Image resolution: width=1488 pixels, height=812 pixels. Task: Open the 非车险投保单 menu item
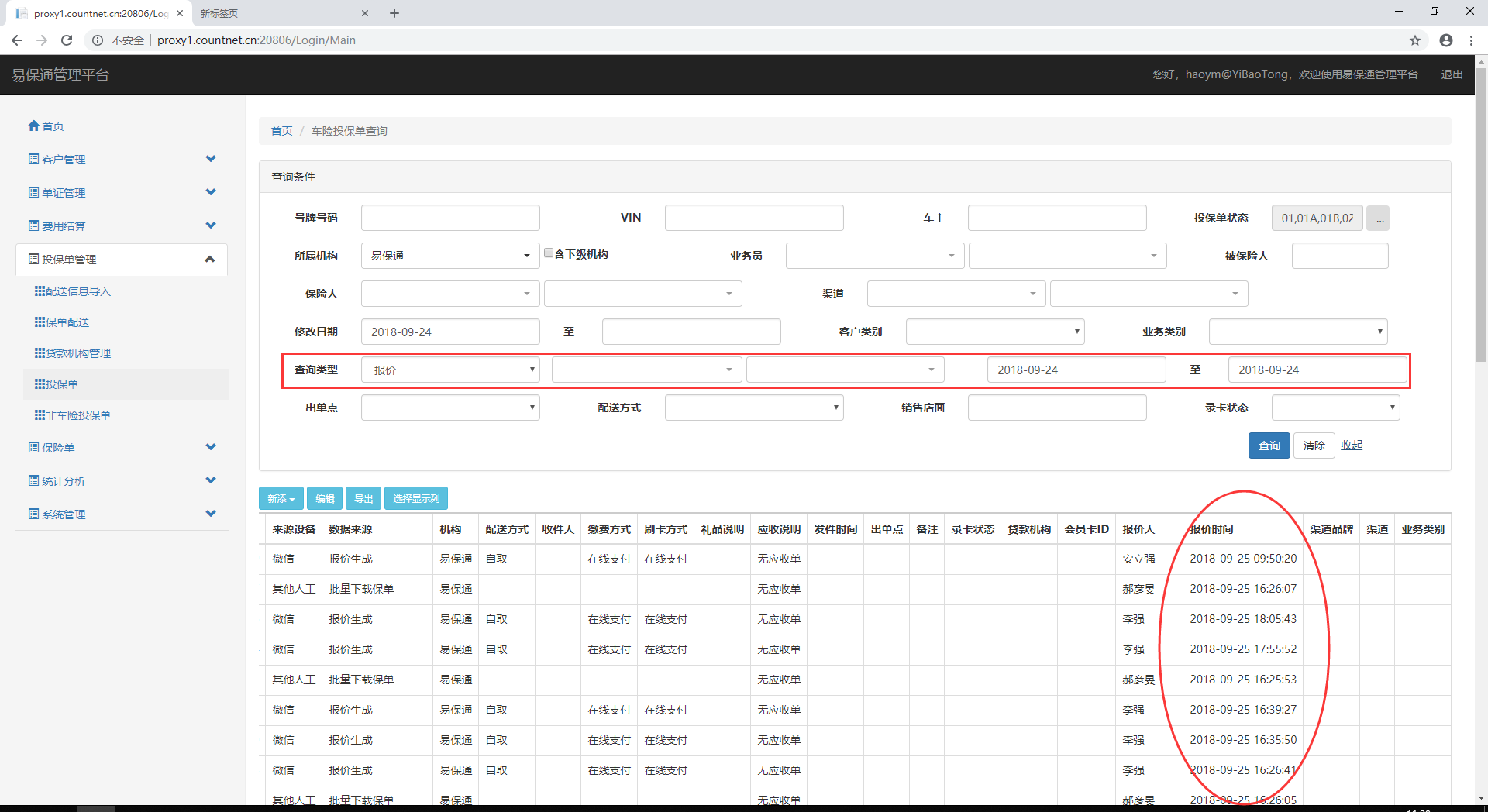[77, 415]
